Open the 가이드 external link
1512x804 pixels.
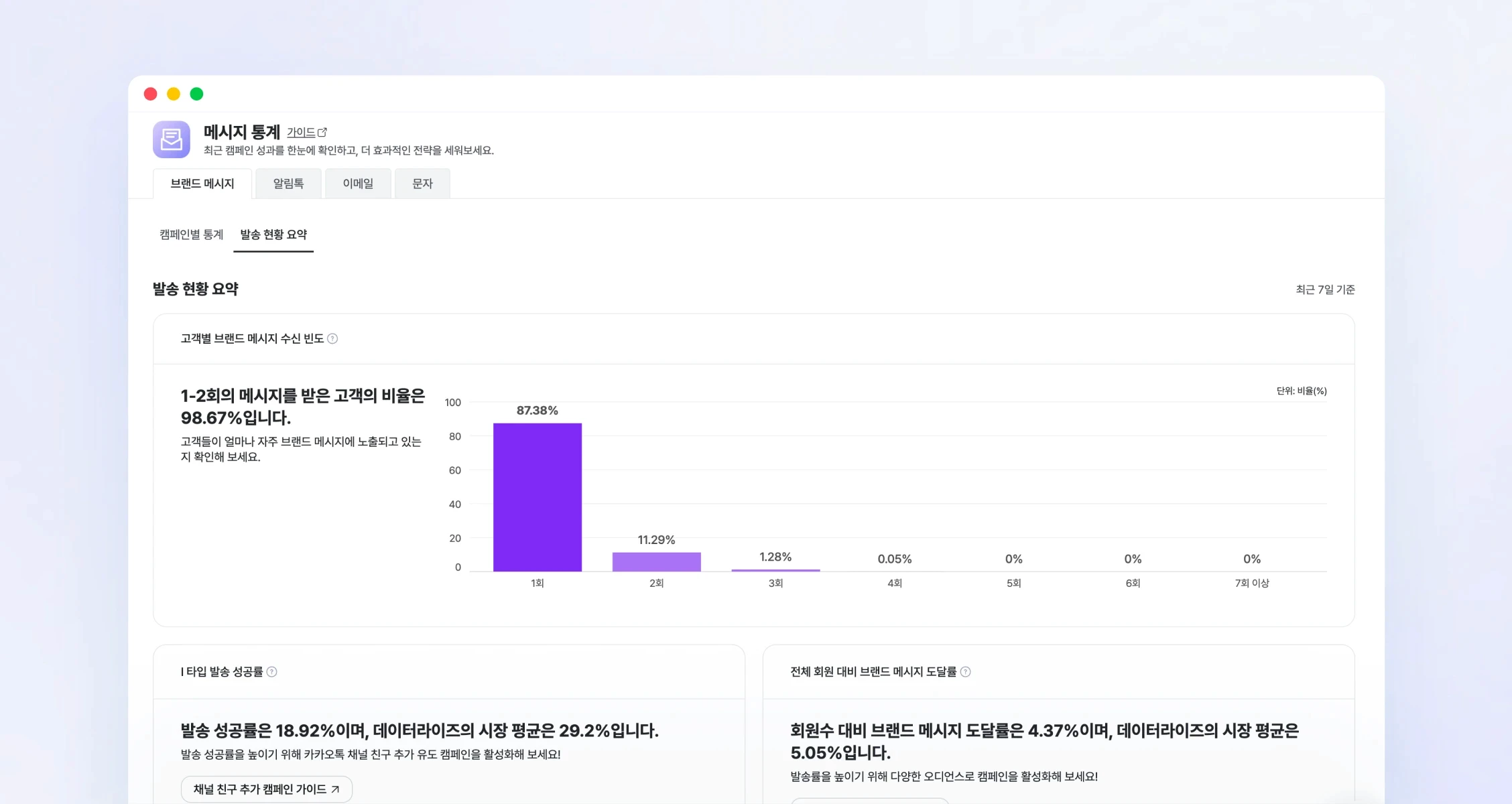[307, 133]
